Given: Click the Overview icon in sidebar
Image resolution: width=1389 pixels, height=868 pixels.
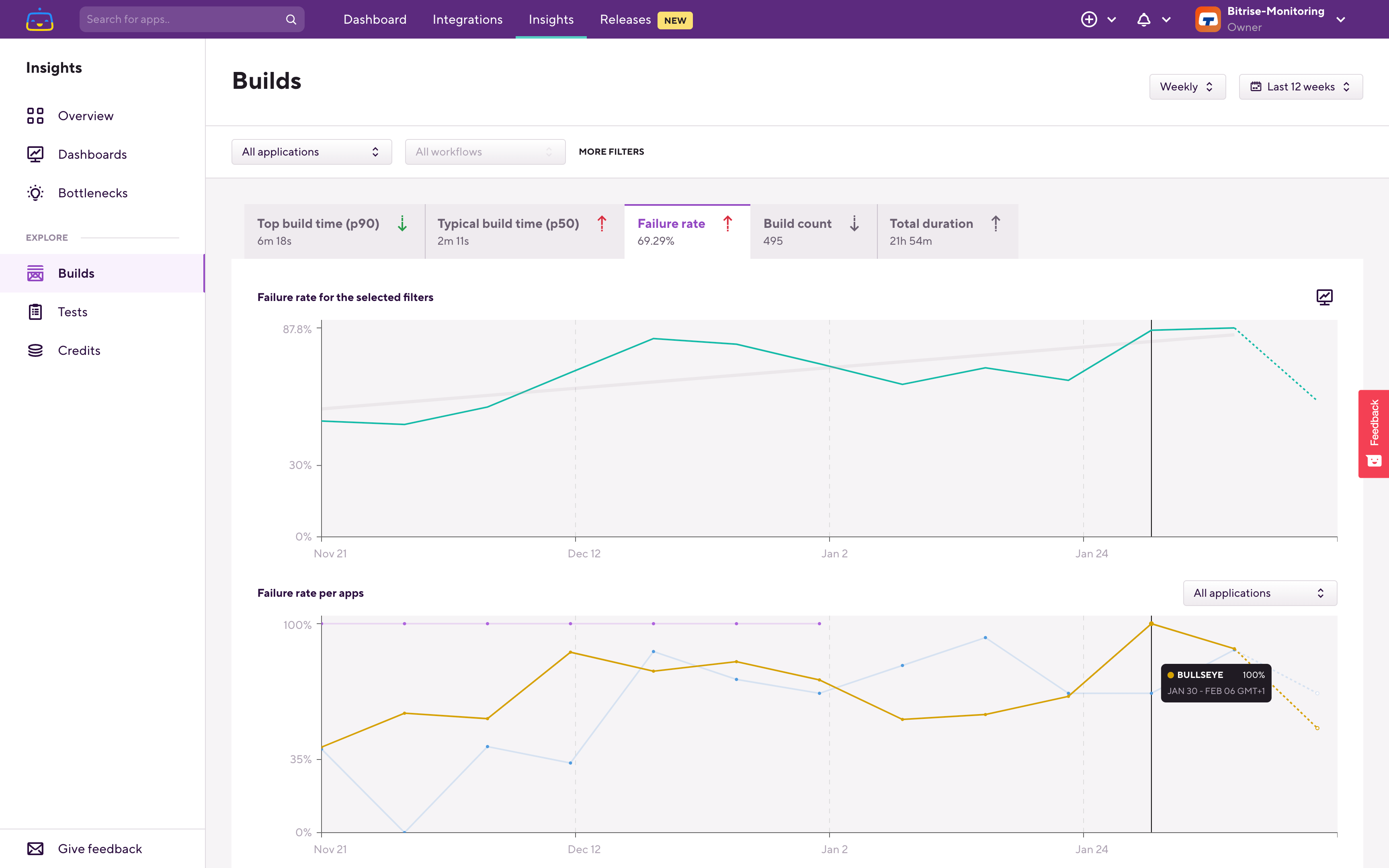Looking at the screenshot, I should point(34,115).
